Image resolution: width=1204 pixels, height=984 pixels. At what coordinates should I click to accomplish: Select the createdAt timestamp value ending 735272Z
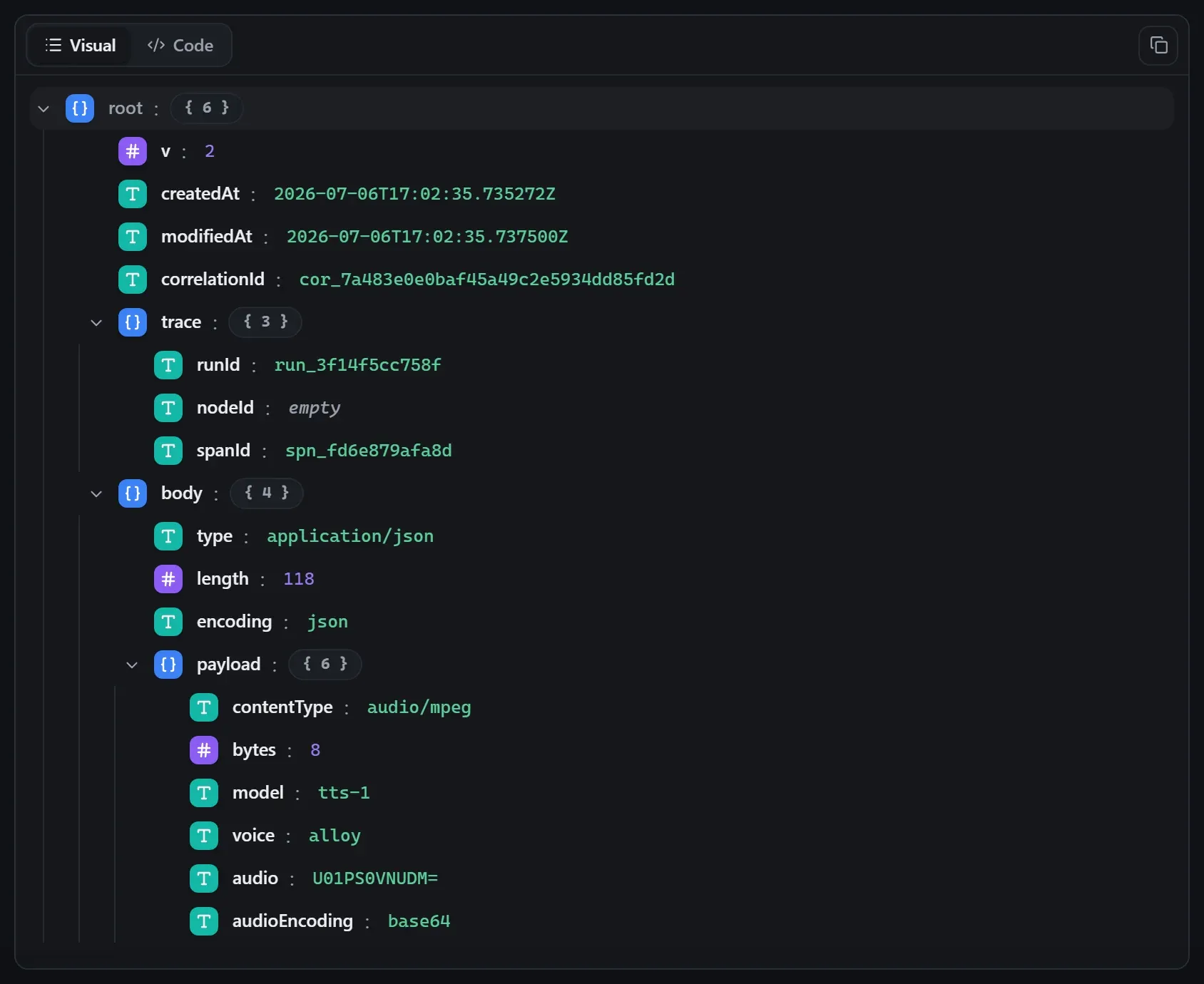pyautogui.click(x=414, y=194)
